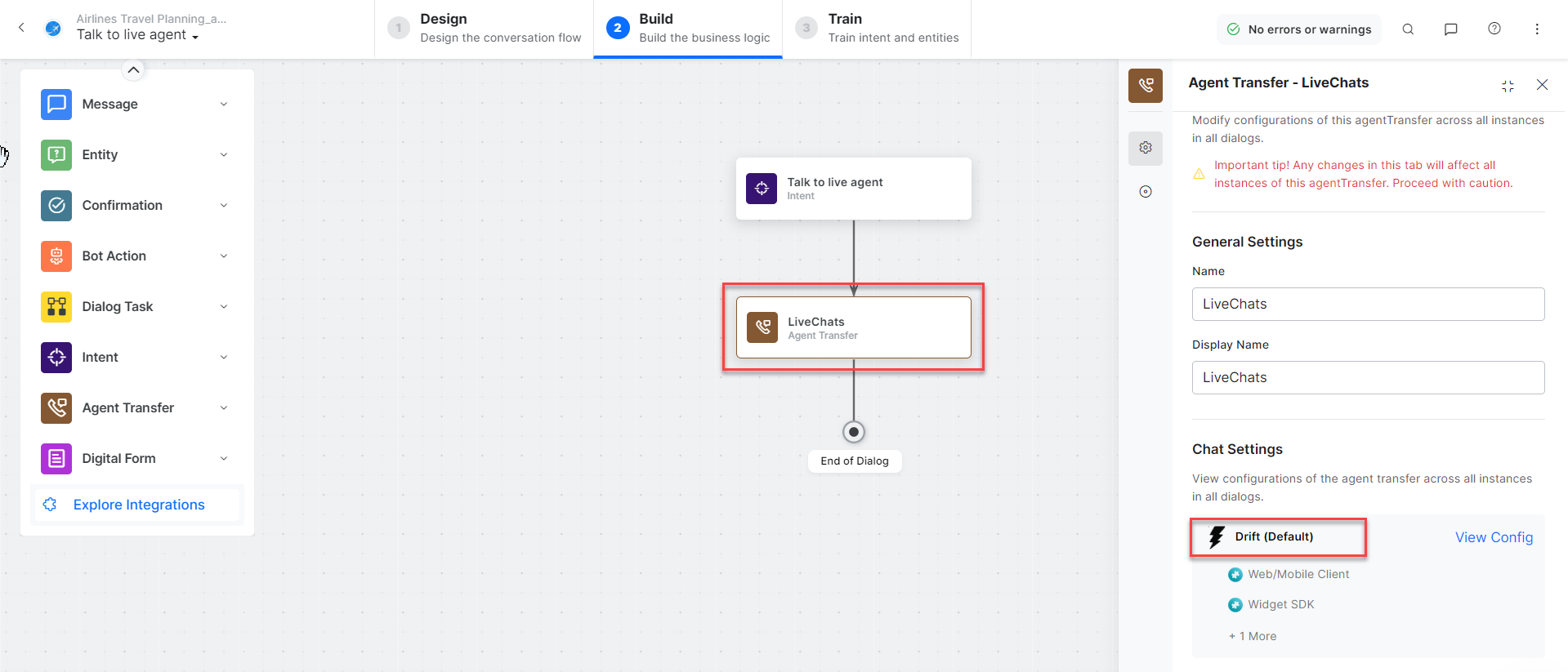Open the three-dot more options menu

[1536, 29]
